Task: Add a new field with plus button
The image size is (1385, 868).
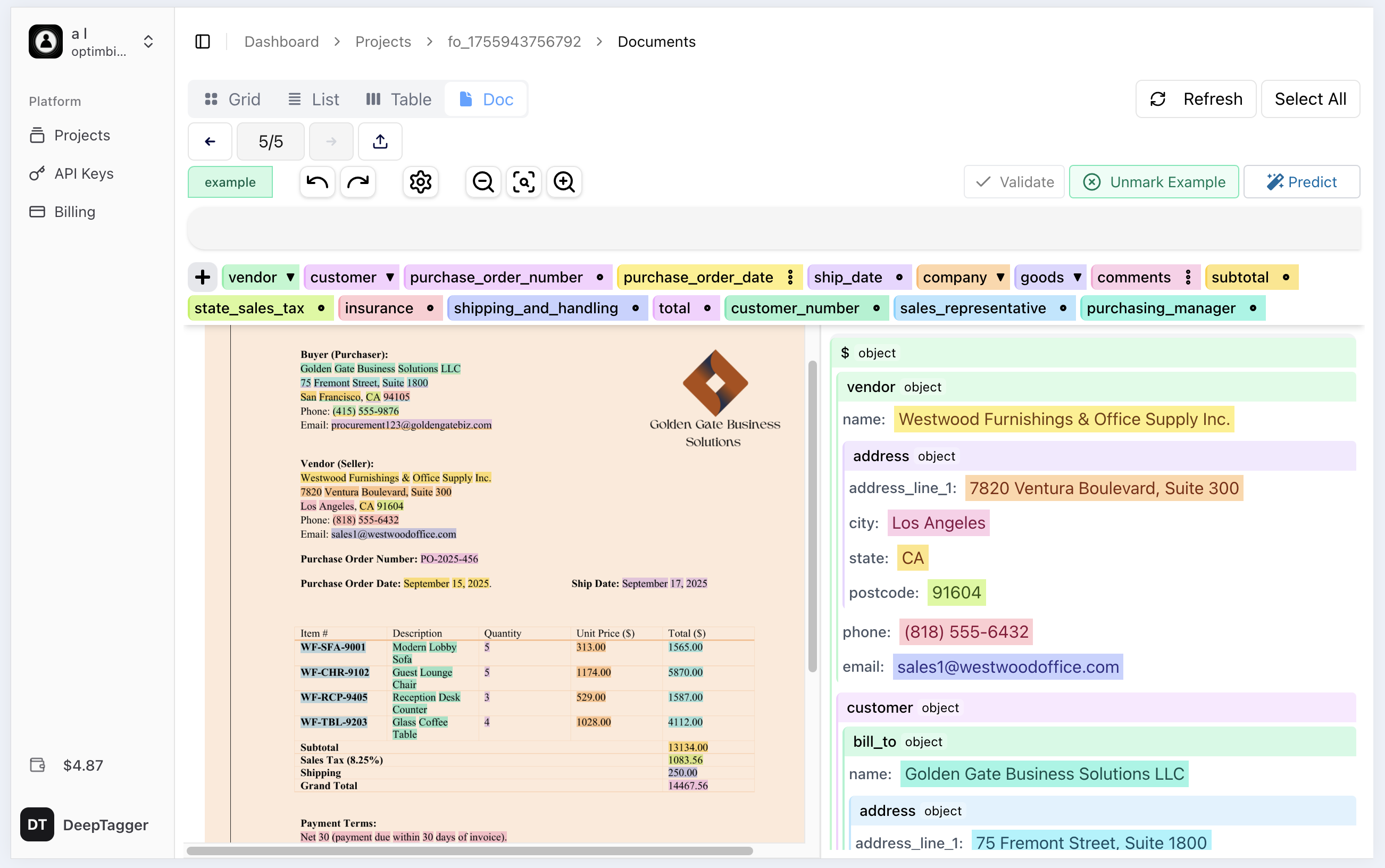Action: [202, 277]
